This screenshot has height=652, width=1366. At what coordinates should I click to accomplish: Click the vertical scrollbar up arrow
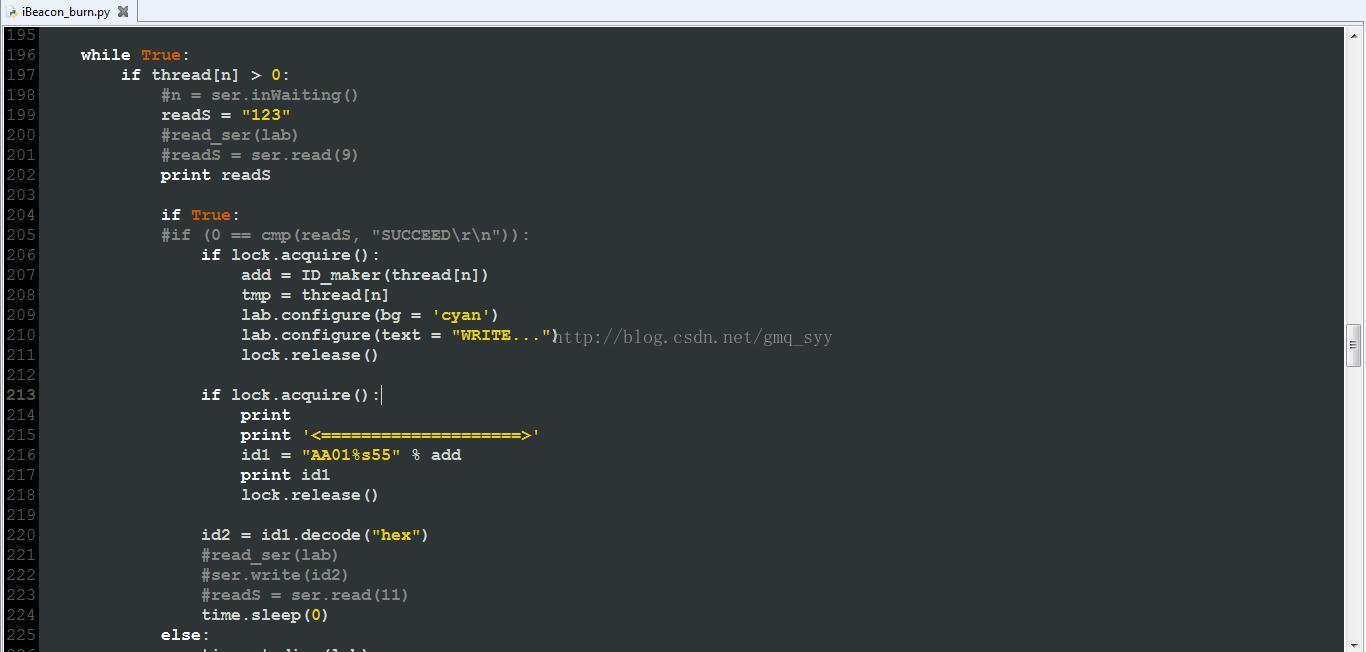1354,36
